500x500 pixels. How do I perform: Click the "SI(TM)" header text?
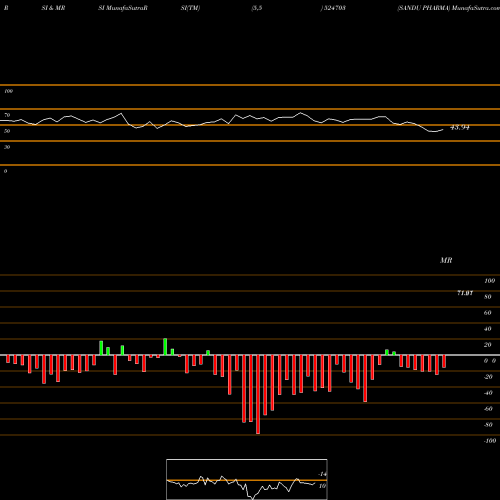190,8
